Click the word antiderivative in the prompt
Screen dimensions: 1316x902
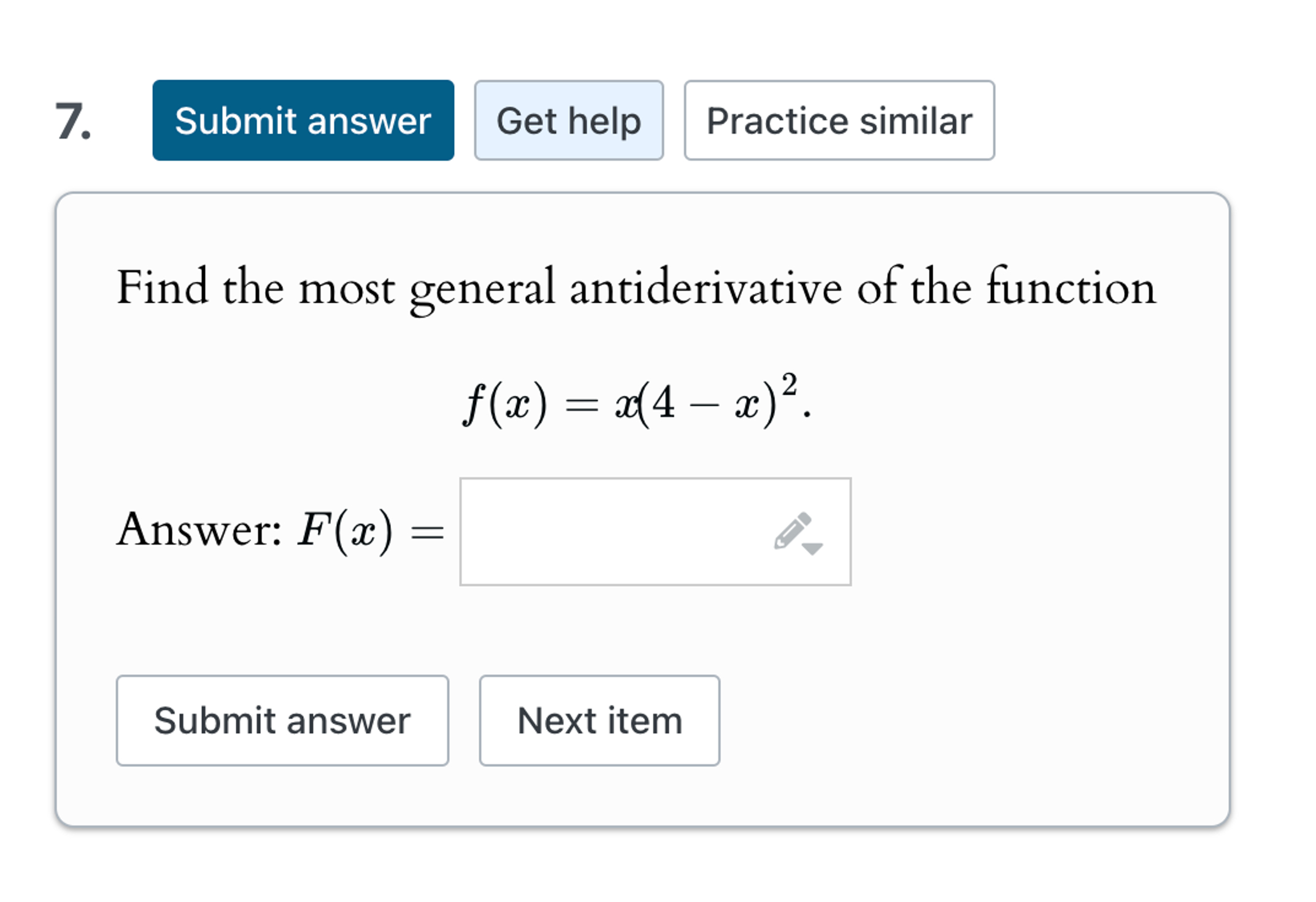(x=706, y=287)
